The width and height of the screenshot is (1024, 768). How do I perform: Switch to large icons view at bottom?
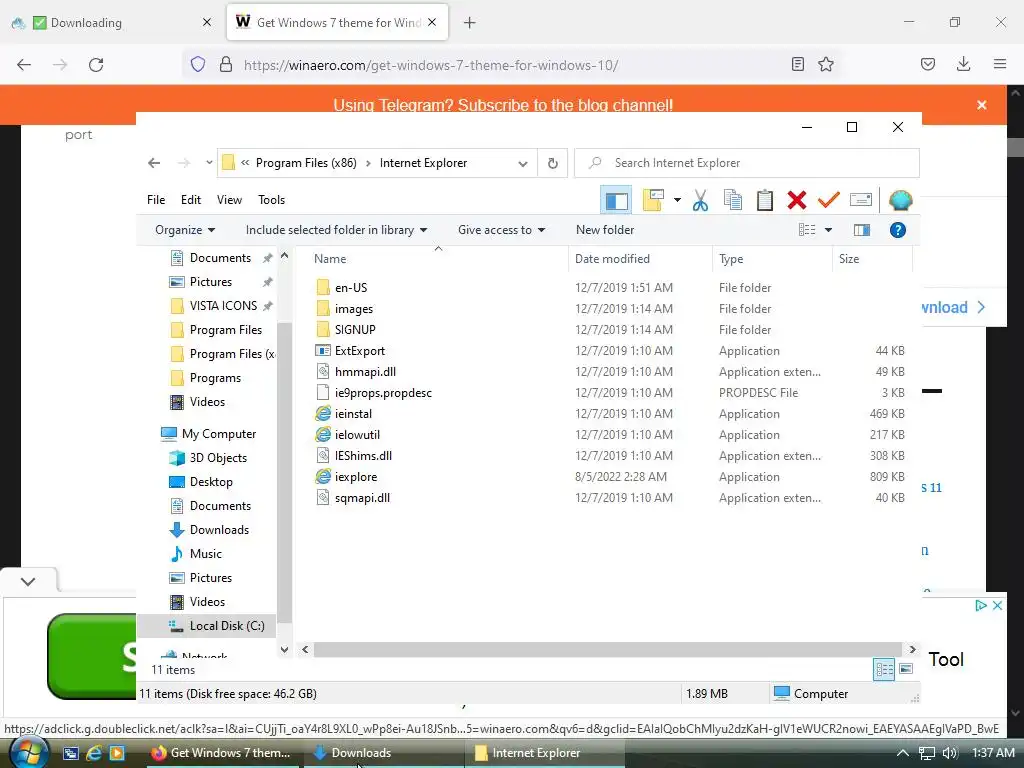pyautogui.click(x=906, y=669)
